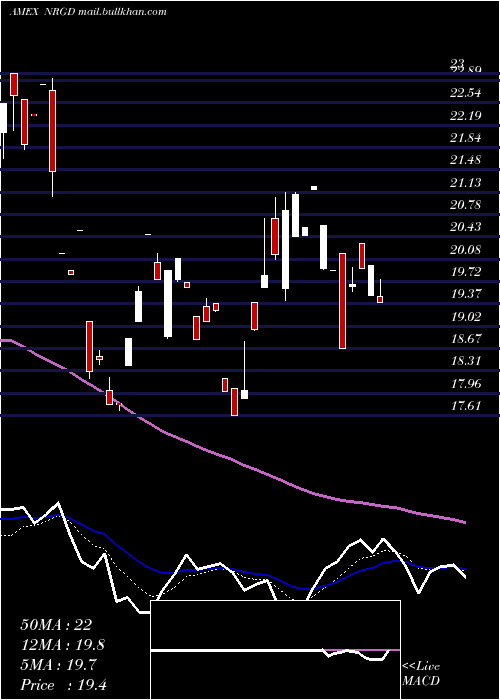This screenshot has width=500, height=700.
Task: Click the 19.02 price axis label
Action: 466,317
